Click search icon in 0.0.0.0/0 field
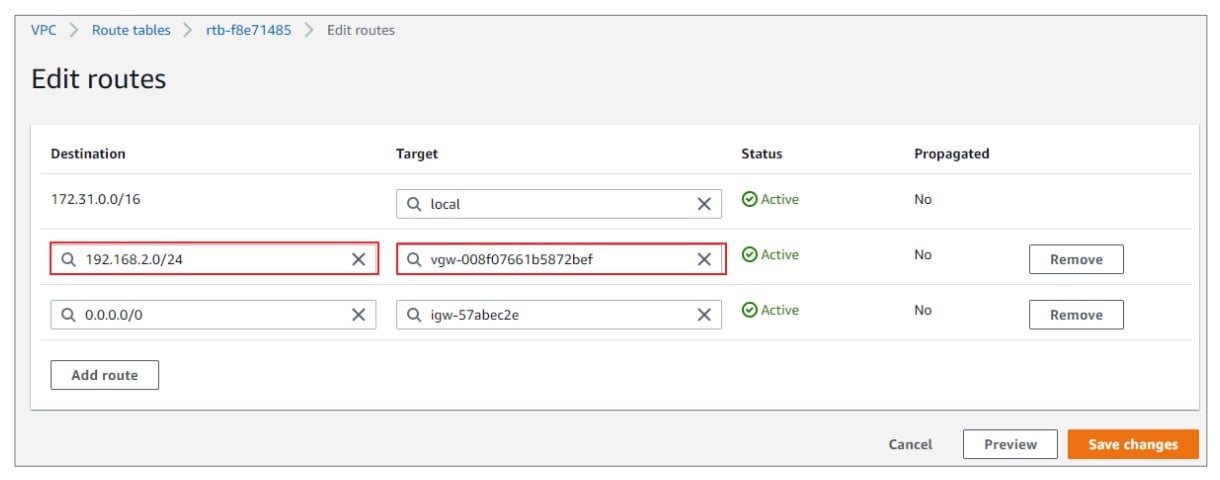This screenshot has width=1220, height=480. tap(69, 314)
